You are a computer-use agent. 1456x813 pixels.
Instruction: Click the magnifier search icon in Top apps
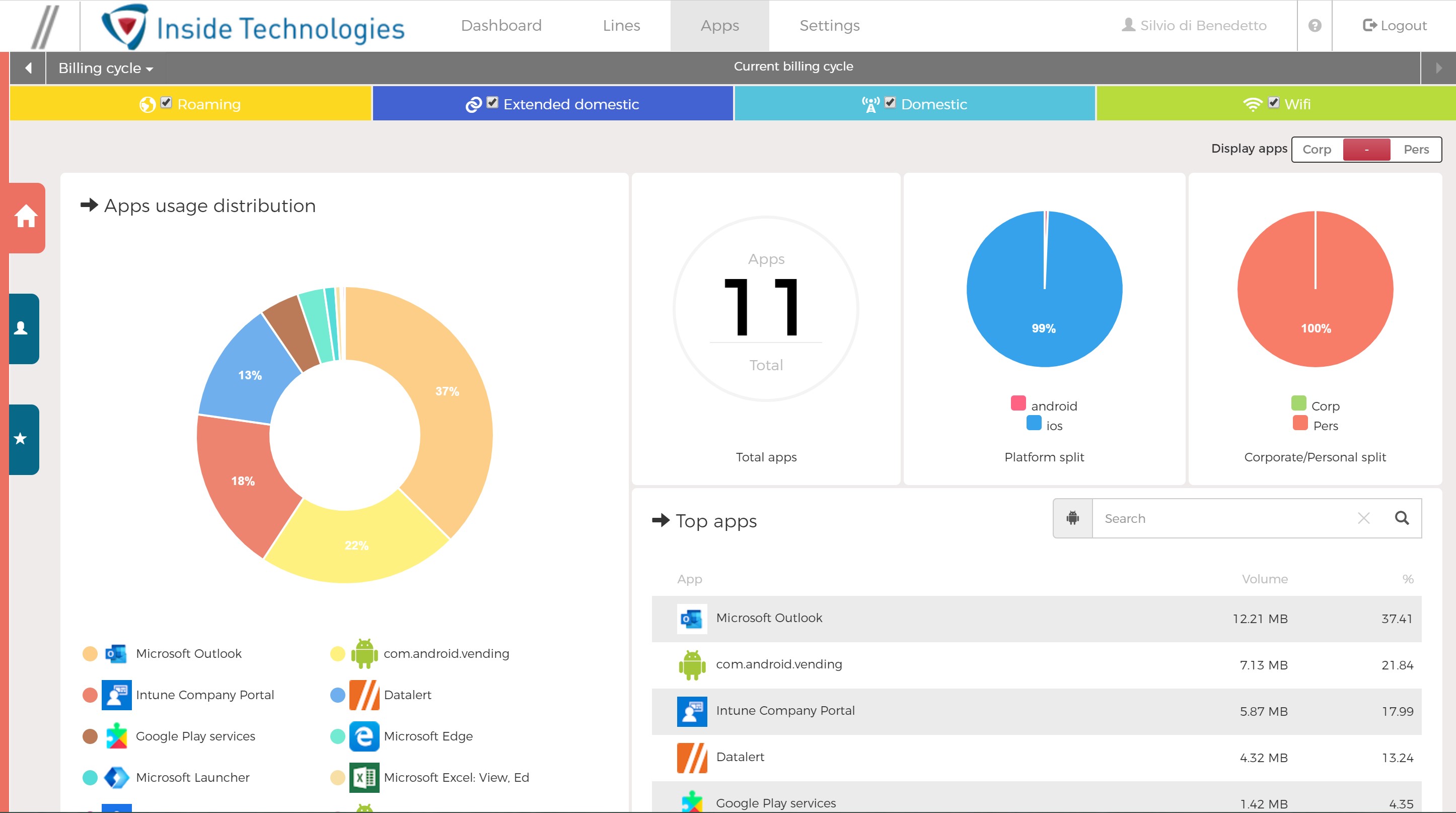[1402, 518]
